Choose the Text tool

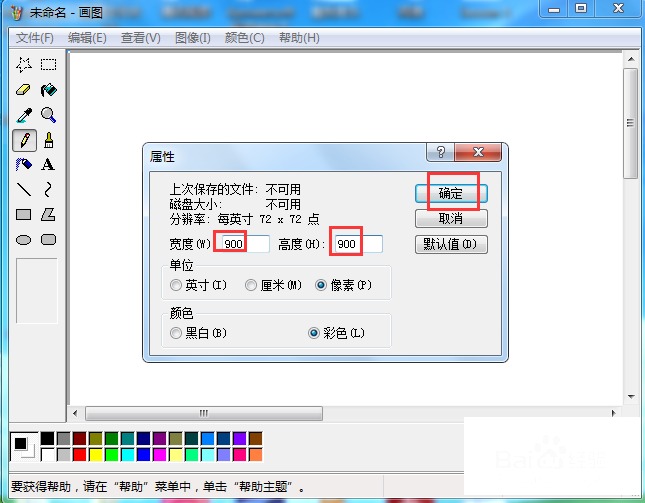point(48,165)
